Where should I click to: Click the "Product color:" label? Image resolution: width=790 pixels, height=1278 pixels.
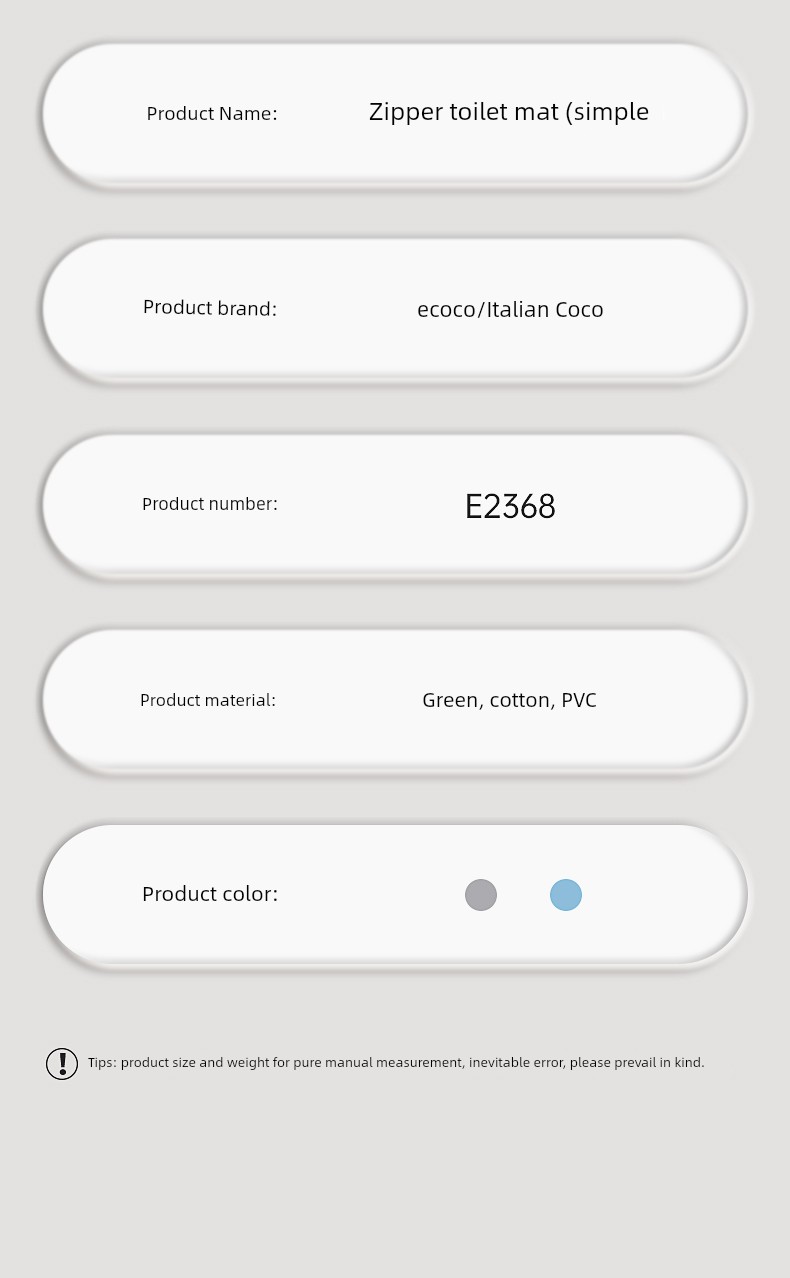210,894
